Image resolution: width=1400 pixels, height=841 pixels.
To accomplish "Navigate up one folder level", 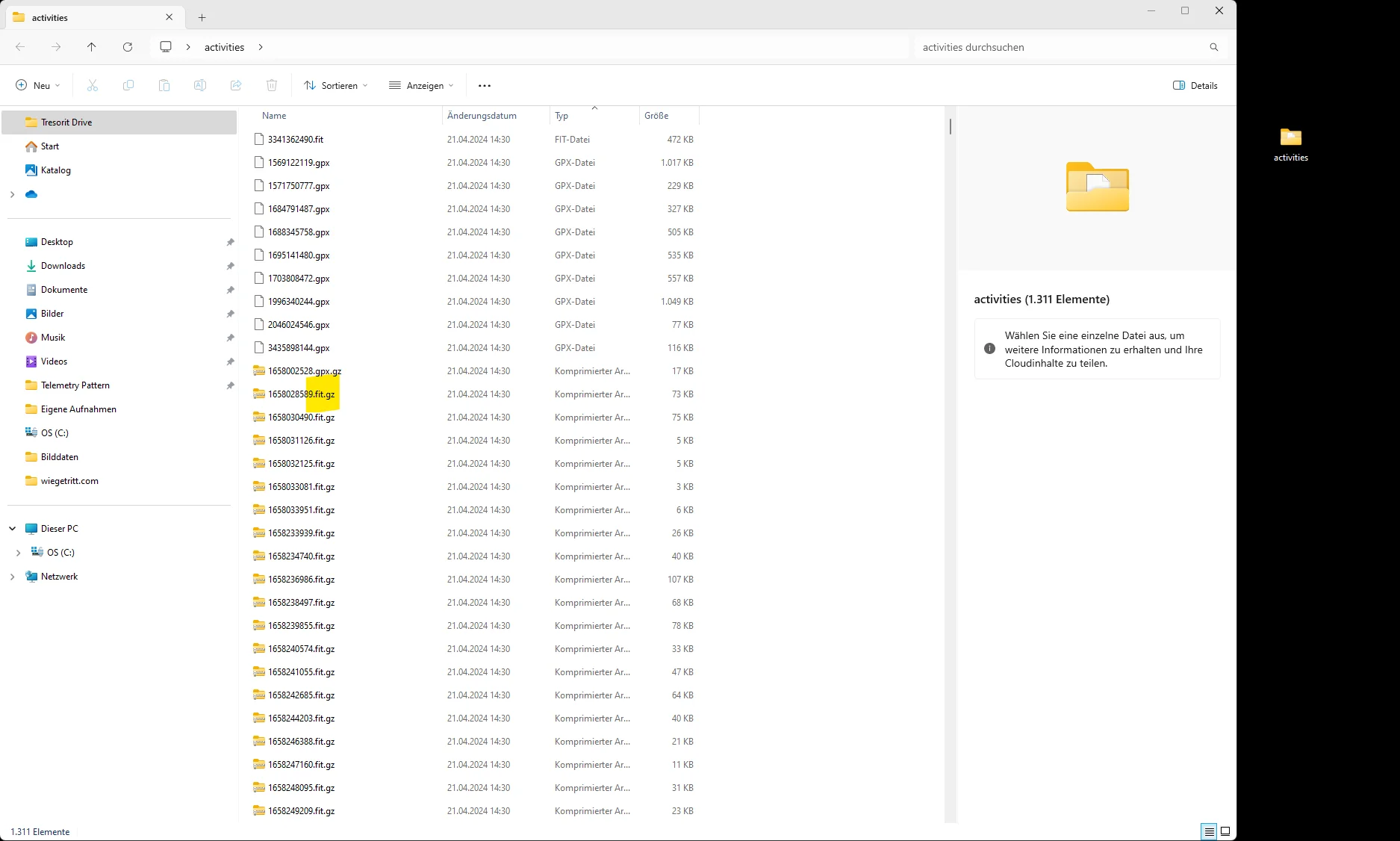I will pos(92,47).
